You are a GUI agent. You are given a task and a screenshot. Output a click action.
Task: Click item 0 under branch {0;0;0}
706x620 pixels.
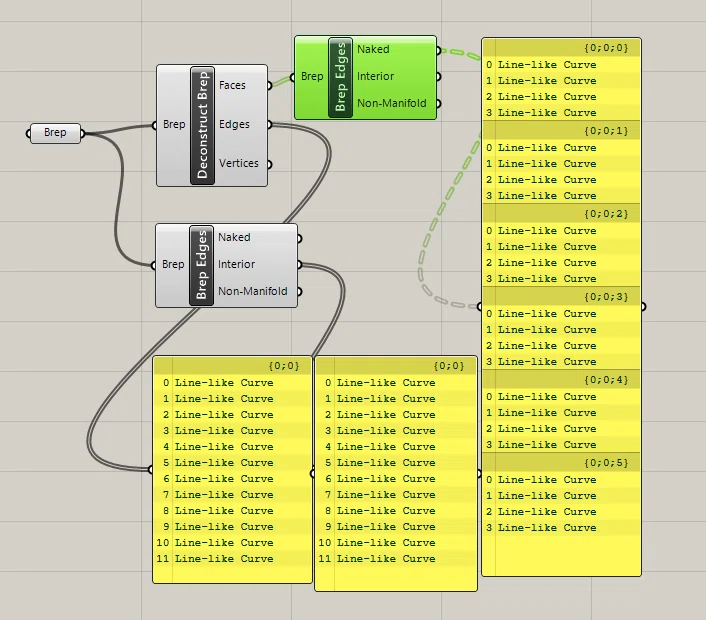(x=561, y=65)
